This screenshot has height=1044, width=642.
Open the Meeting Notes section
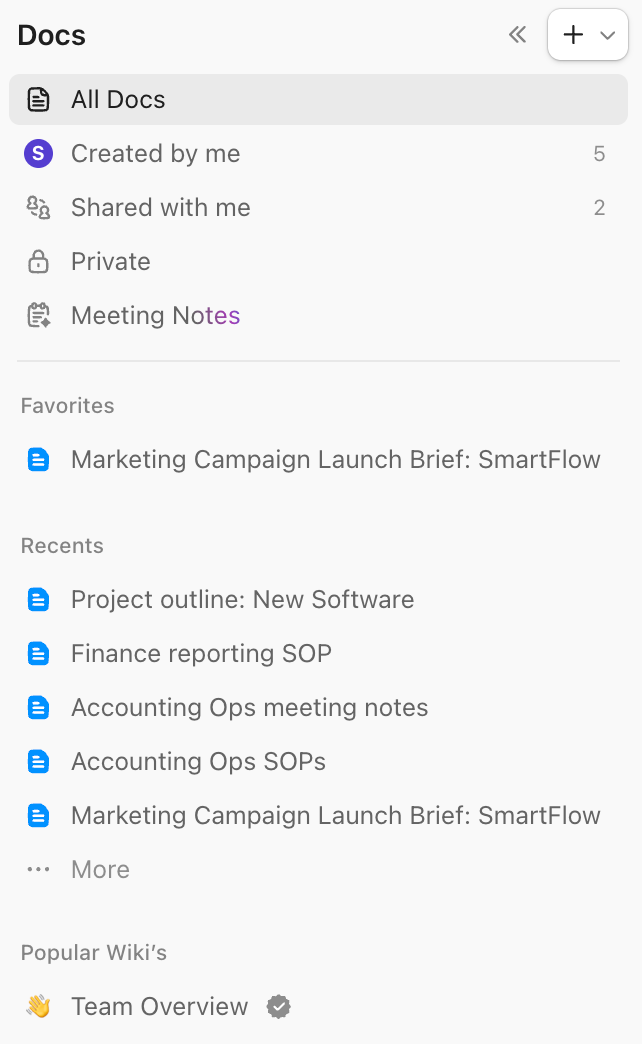click(x=155, y=315)
